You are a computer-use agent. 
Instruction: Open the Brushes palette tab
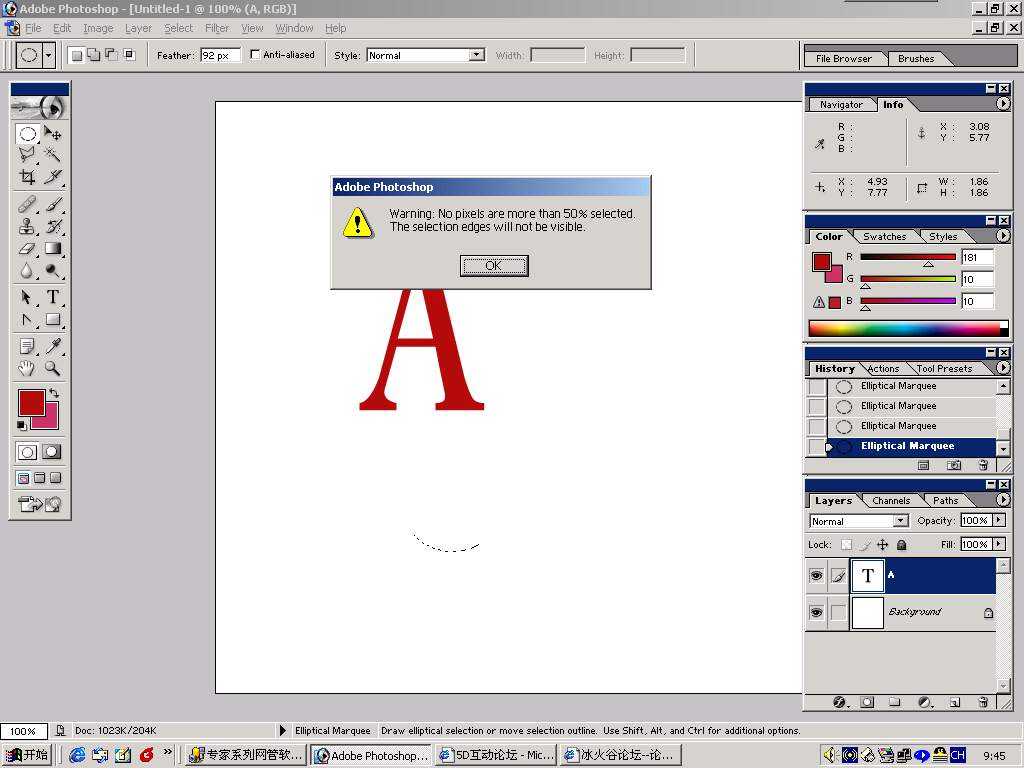click(x=916, y=58)
